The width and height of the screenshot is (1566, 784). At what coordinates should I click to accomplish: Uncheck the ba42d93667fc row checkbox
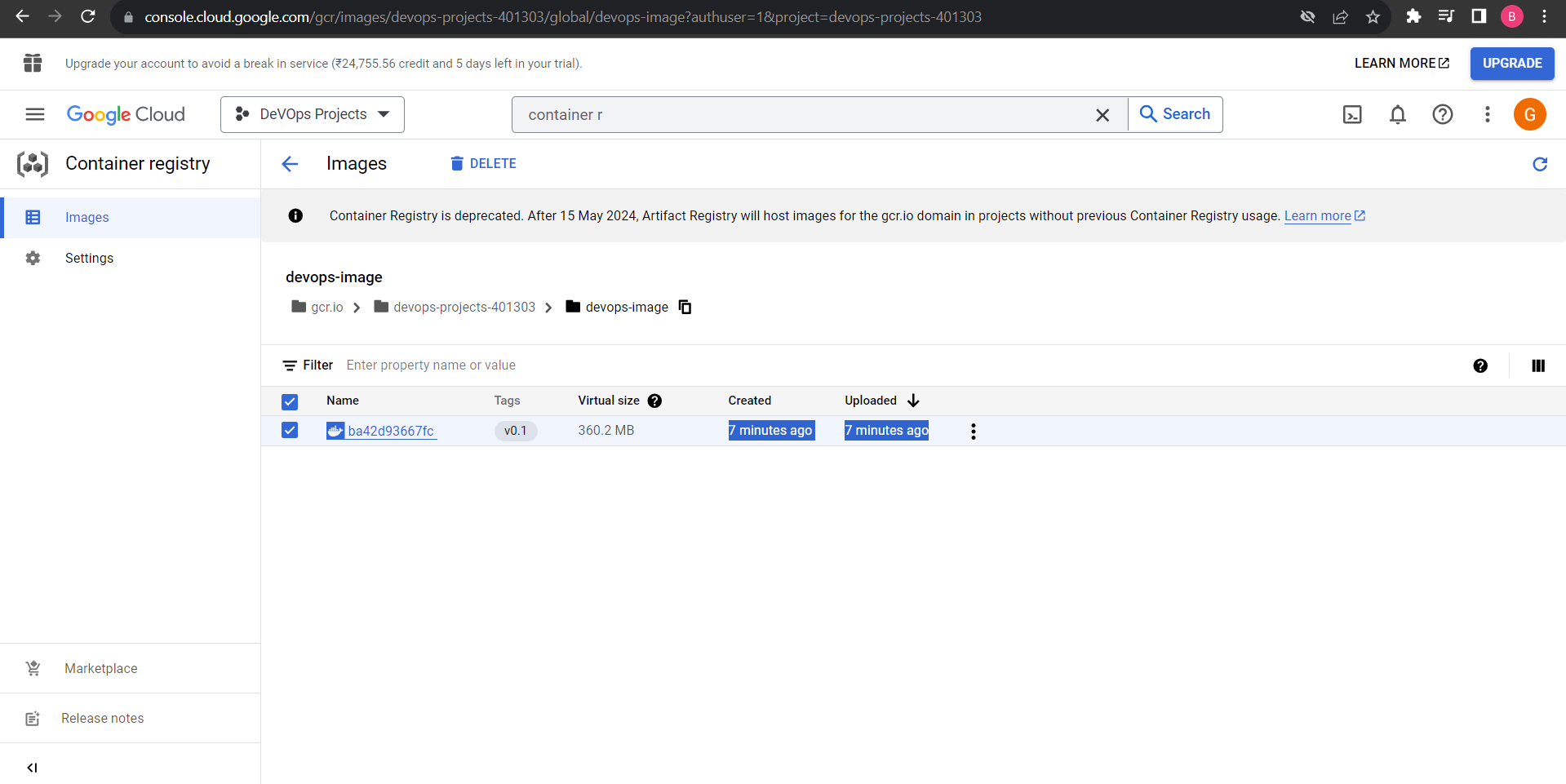[x=290, y=430]
